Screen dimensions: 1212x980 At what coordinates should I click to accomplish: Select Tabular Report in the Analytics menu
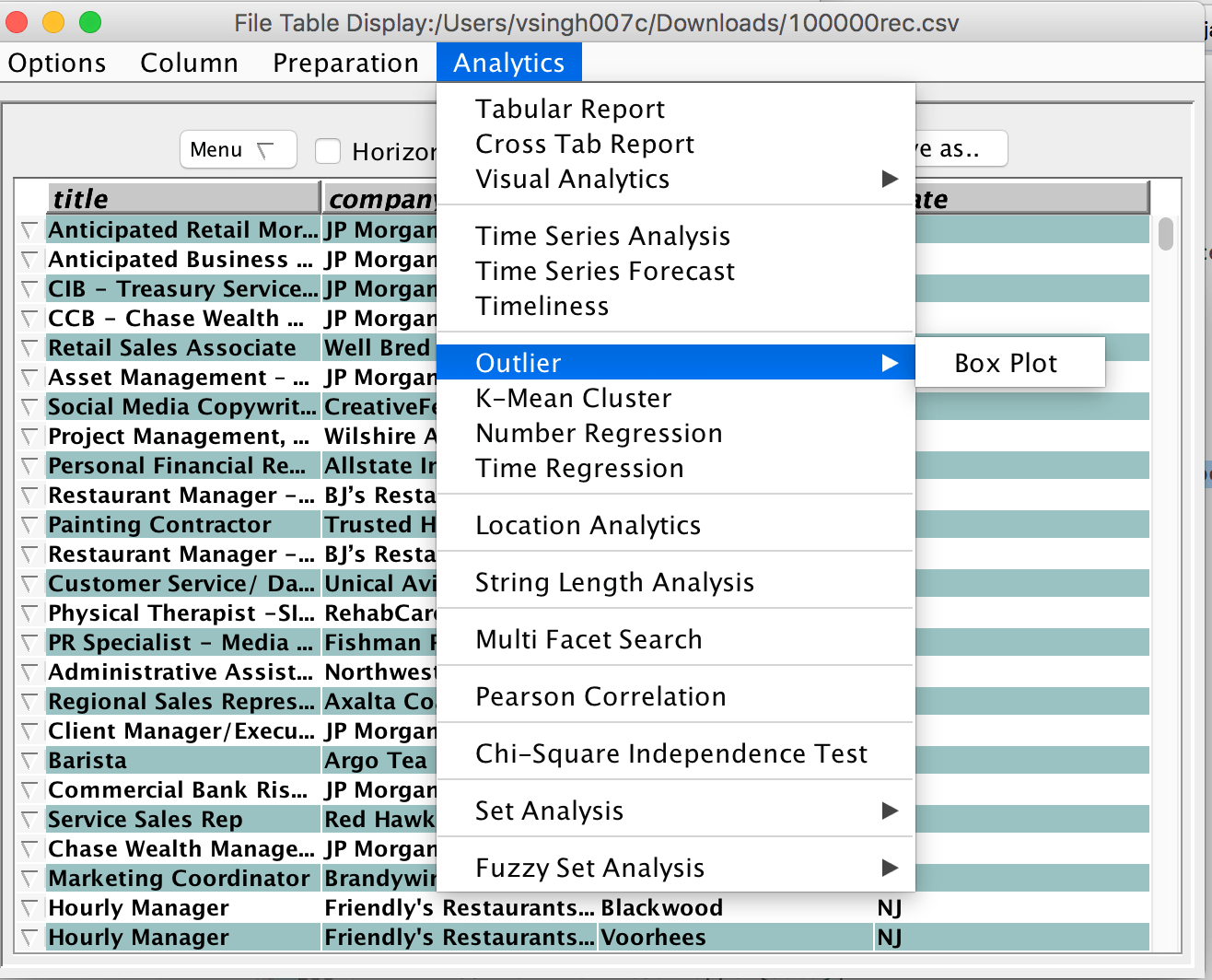pos(569,109)
